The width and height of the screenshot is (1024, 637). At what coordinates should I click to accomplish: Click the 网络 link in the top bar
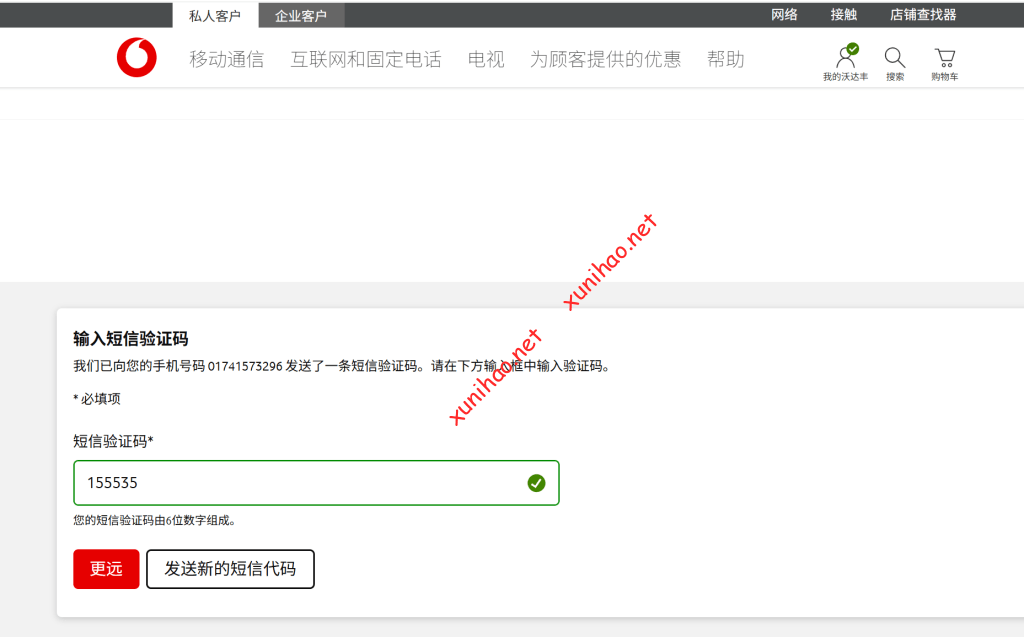click(784, 14)
